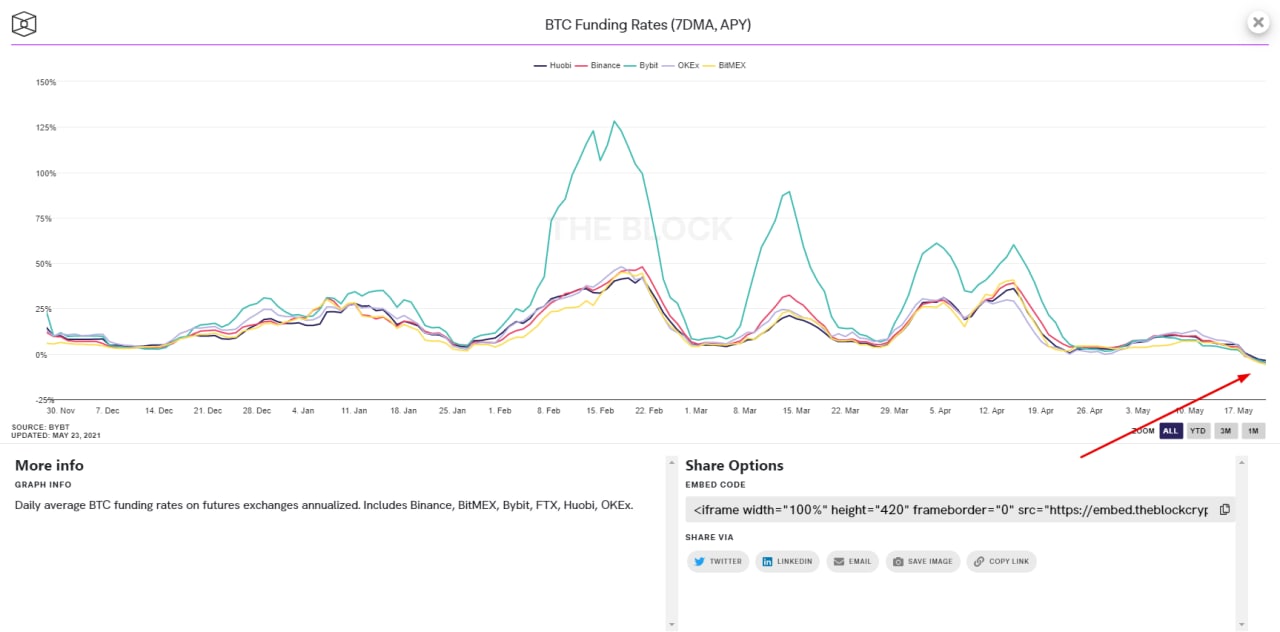This screenshot has height=632, width=1280.
Task: Click the EMBED CODE label
Action: 717,484
